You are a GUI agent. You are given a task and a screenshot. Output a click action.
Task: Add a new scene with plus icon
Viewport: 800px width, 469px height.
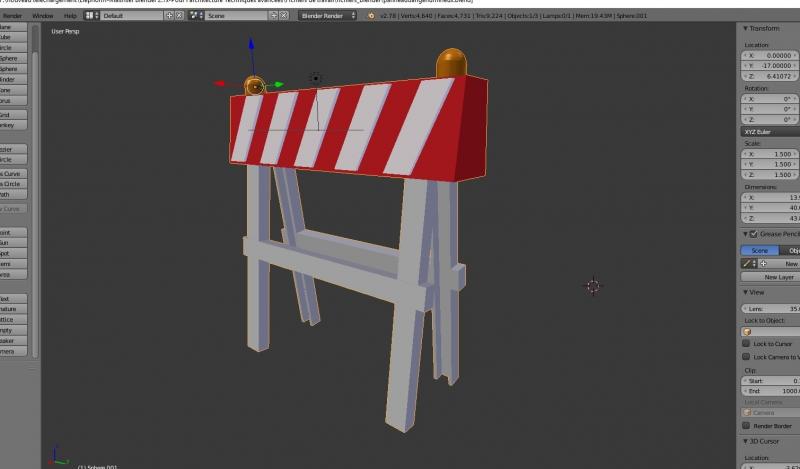click(x=273, y=16)
